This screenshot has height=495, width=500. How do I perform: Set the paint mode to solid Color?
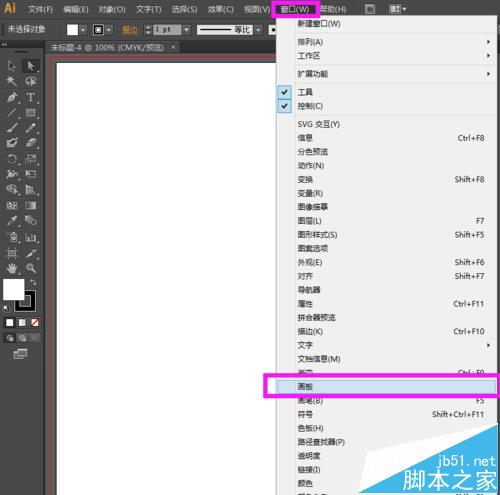[x=10, y=323]
